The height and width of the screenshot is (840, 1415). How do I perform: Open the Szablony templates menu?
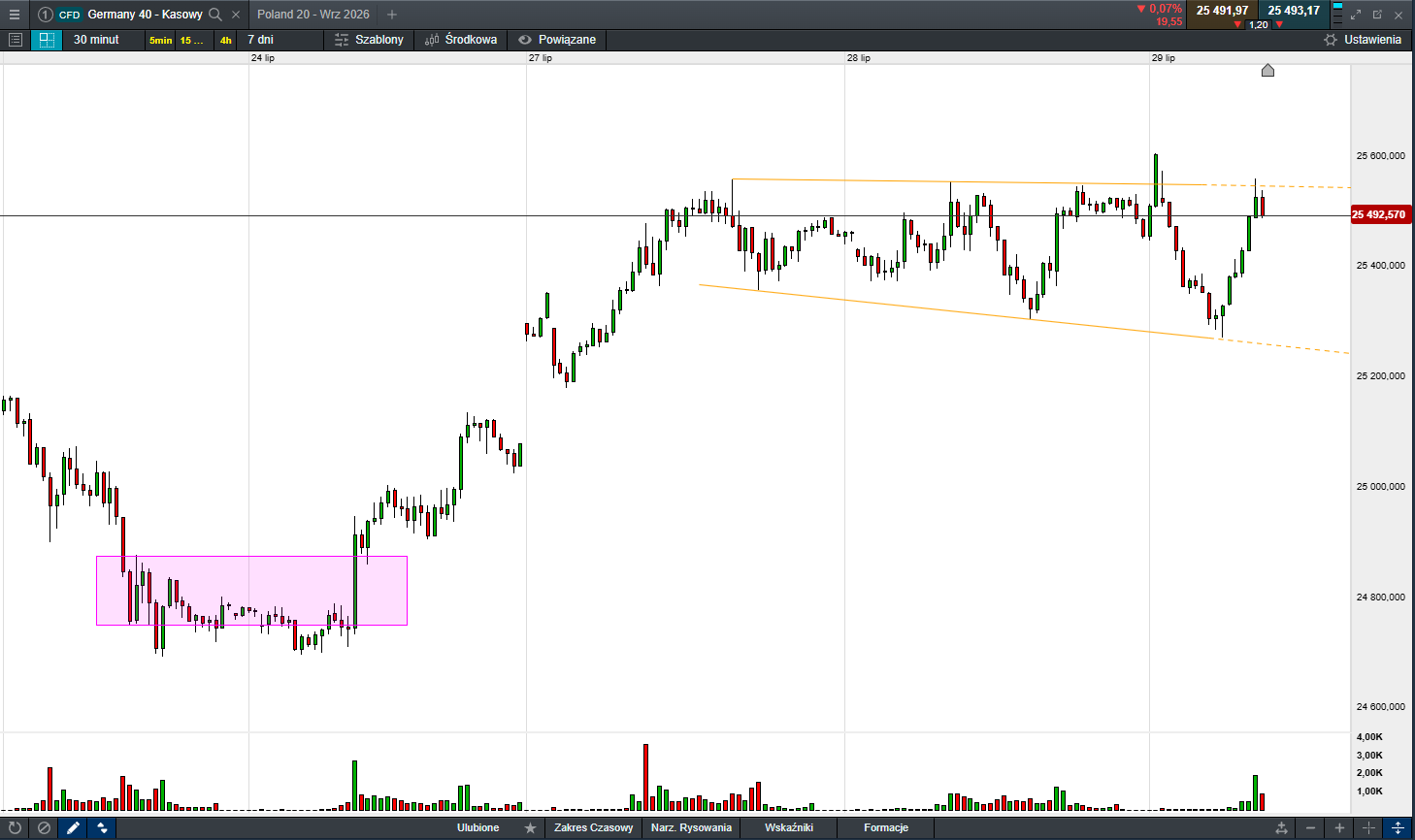click(x=369, y=40)
